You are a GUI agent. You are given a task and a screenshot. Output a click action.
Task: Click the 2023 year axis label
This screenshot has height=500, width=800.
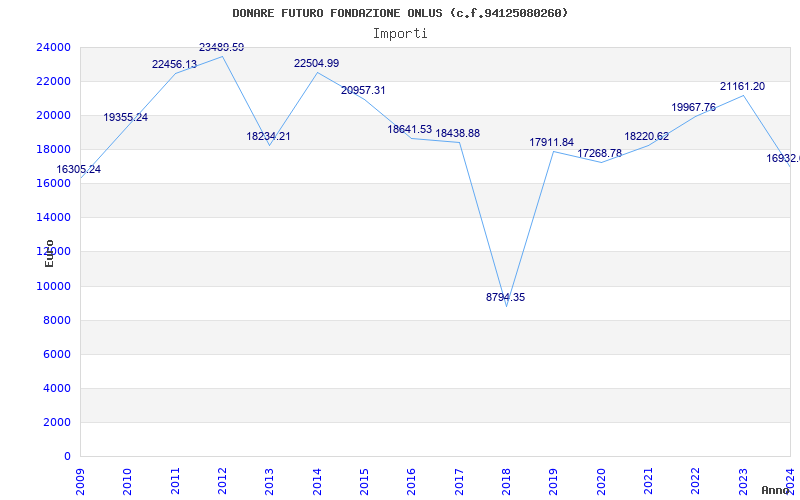coord(743,481)
